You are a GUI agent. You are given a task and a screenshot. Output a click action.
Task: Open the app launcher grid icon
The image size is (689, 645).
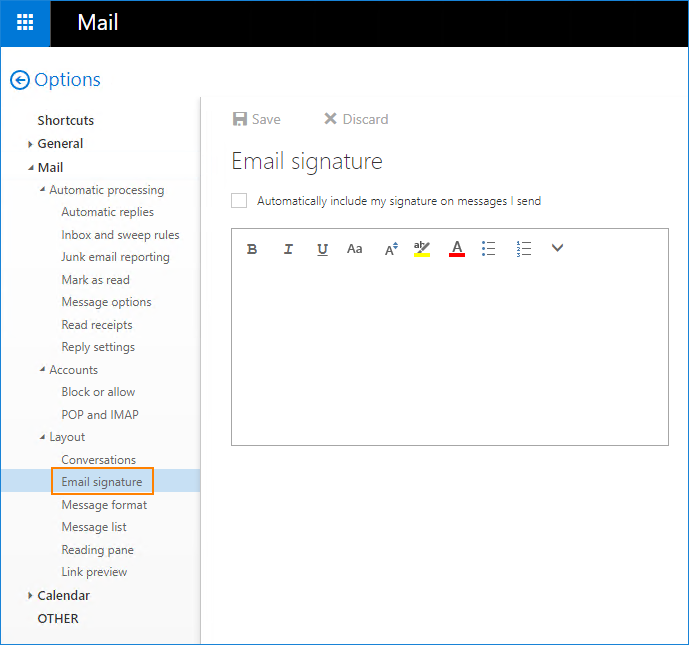point(25,23)
